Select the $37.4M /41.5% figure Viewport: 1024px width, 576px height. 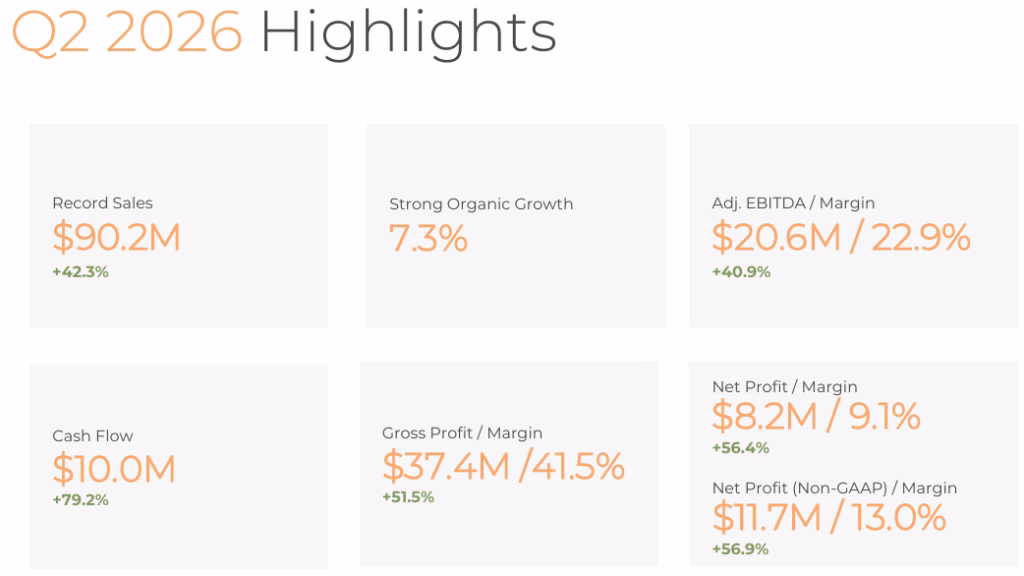[x=504, y=466]
